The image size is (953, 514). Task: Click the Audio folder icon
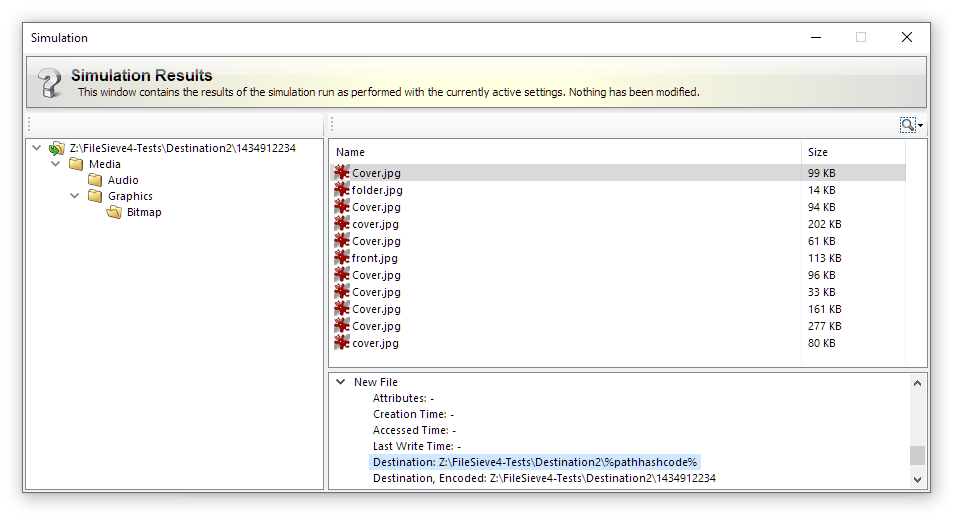pyautogui.click(x=95, y=180)
